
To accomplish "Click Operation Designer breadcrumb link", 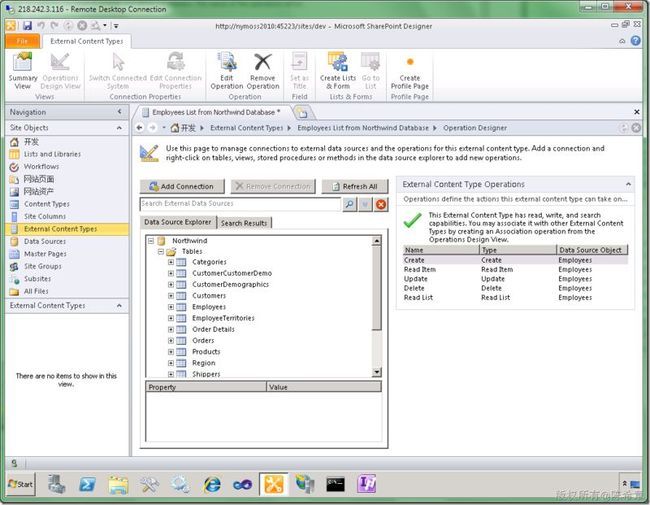I will tap(475, 128).
